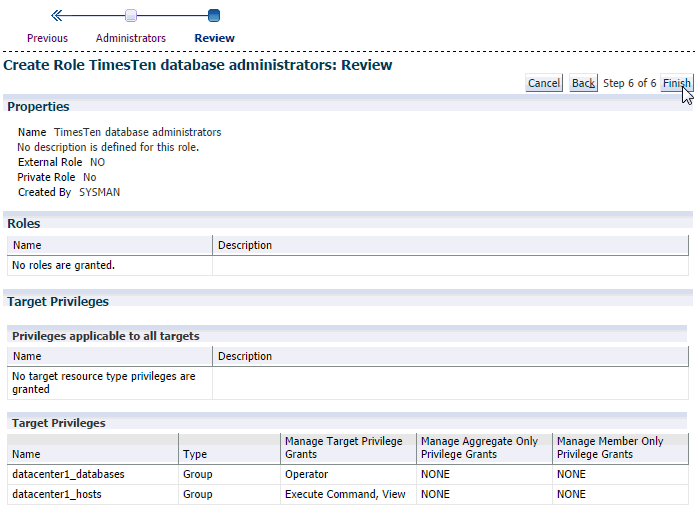698x506 pixels.
Task: Open the Administrators step link
Action: tap(131, 38)
